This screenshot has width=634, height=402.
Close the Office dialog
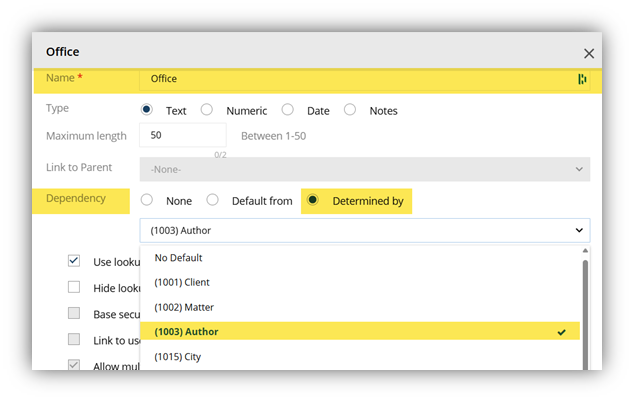589,53
